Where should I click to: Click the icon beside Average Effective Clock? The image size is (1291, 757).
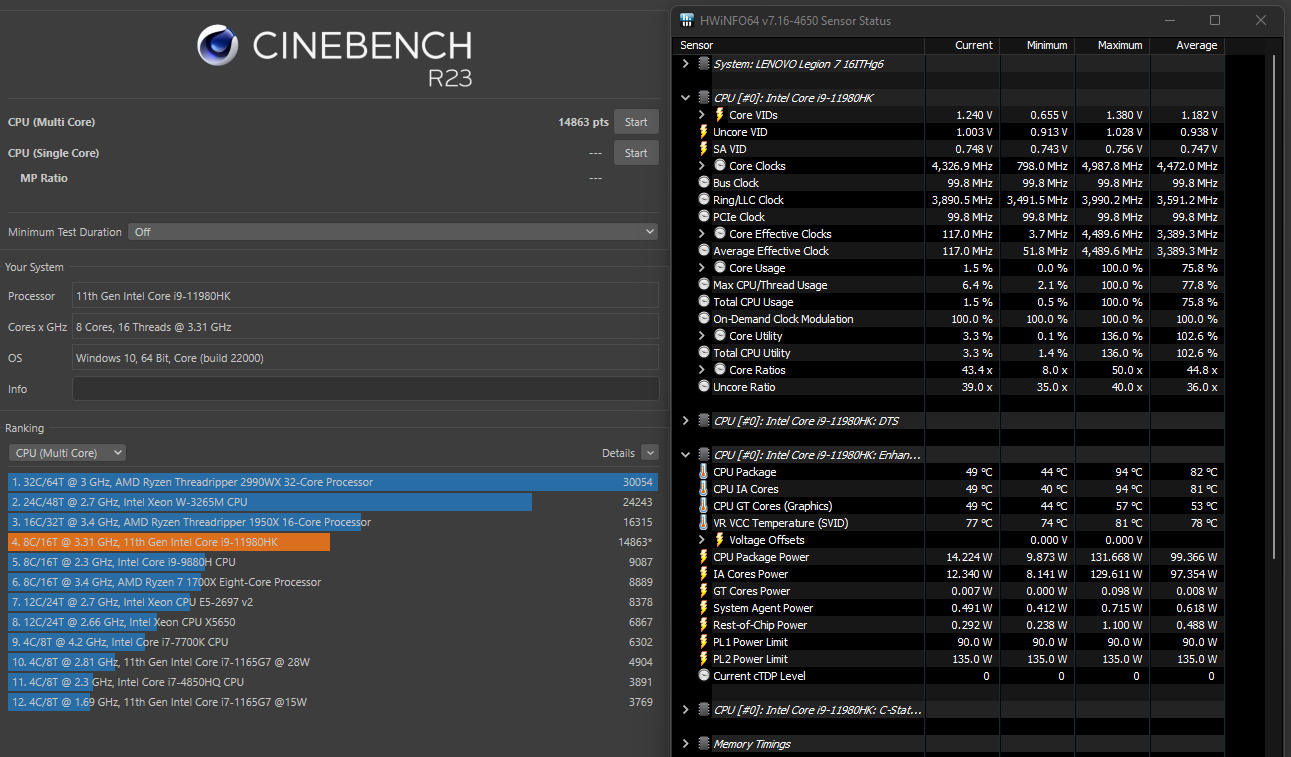click(x=704, y=251)
